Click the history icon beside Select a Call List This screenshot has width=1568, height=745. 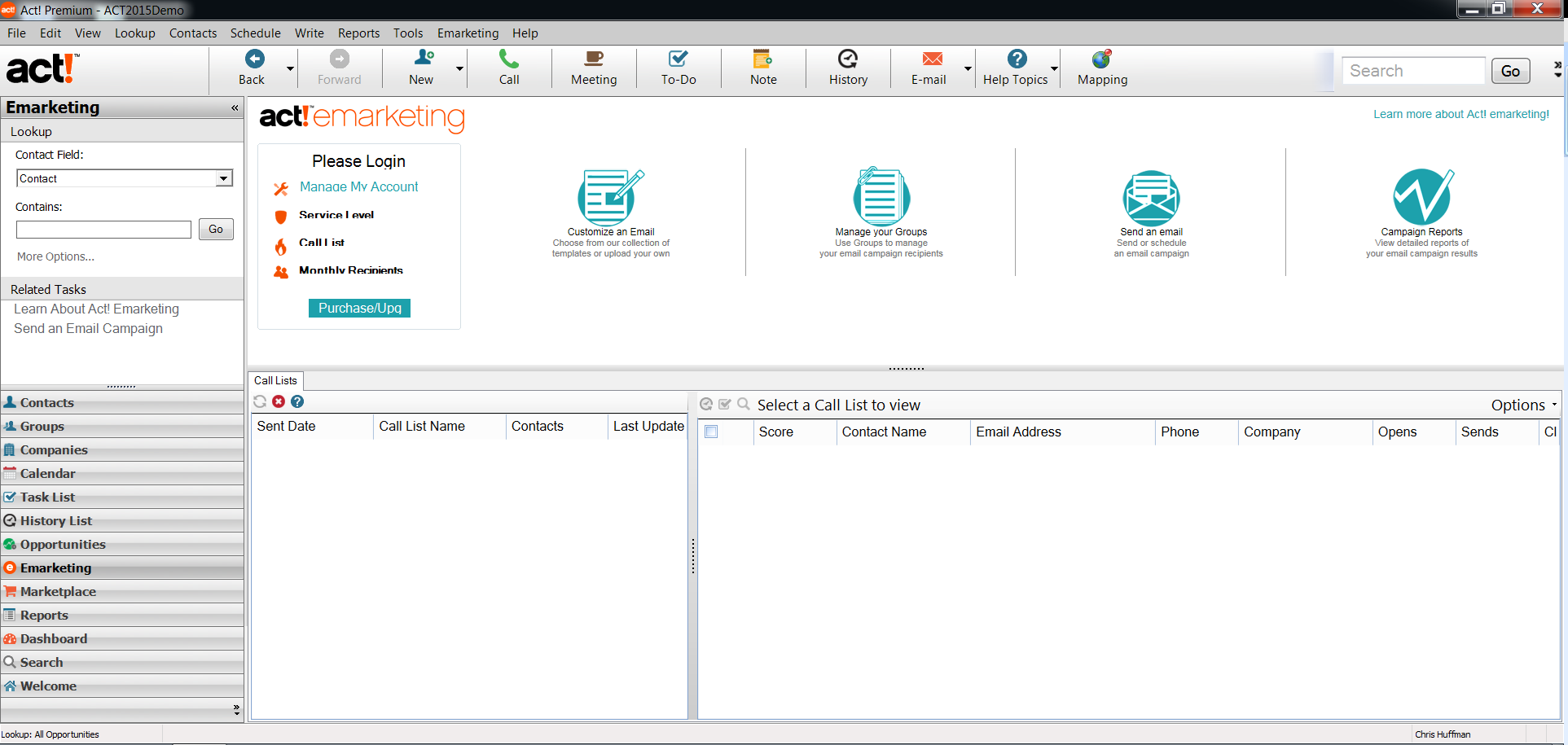tap(706, 404)
